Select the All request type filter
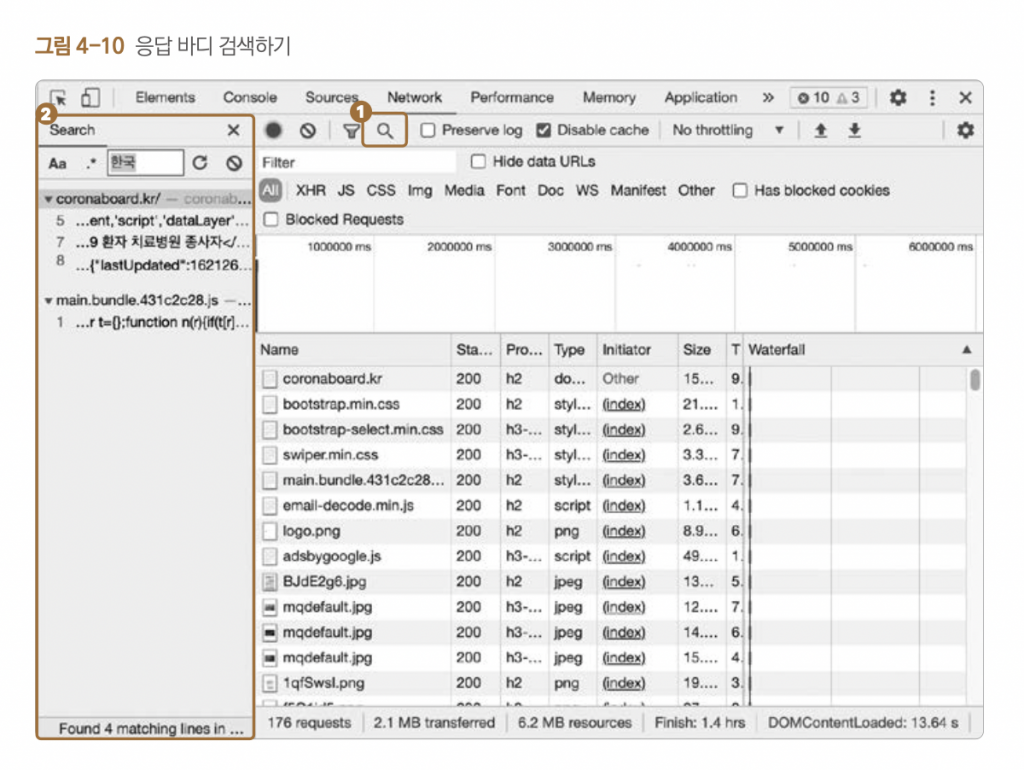 click(x=270, y=191)
